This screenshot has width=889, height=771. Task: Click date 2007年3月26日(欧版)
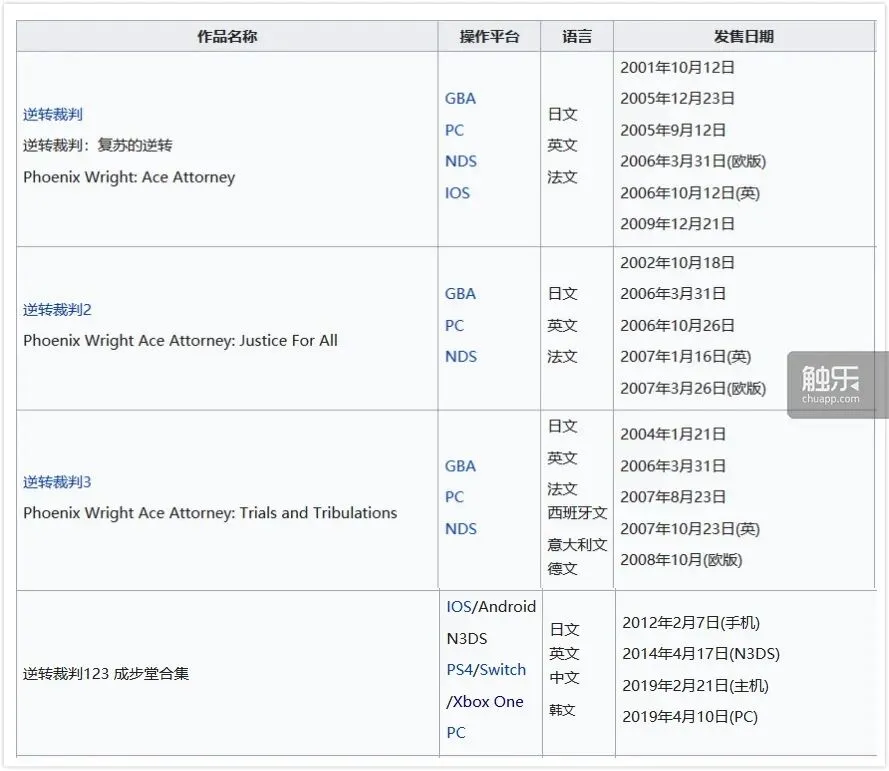click(693, 389)
